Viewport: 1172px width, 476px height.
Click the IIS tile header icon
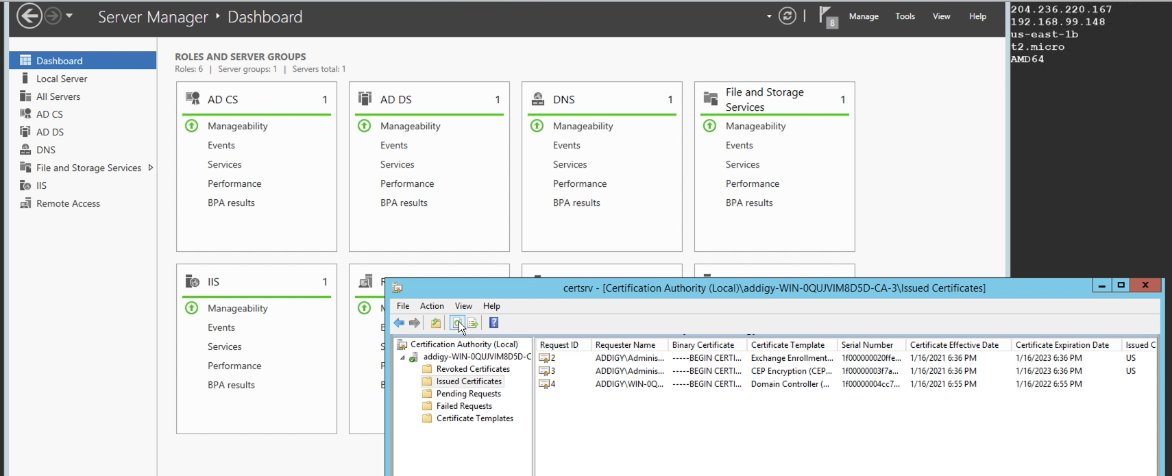193,282
